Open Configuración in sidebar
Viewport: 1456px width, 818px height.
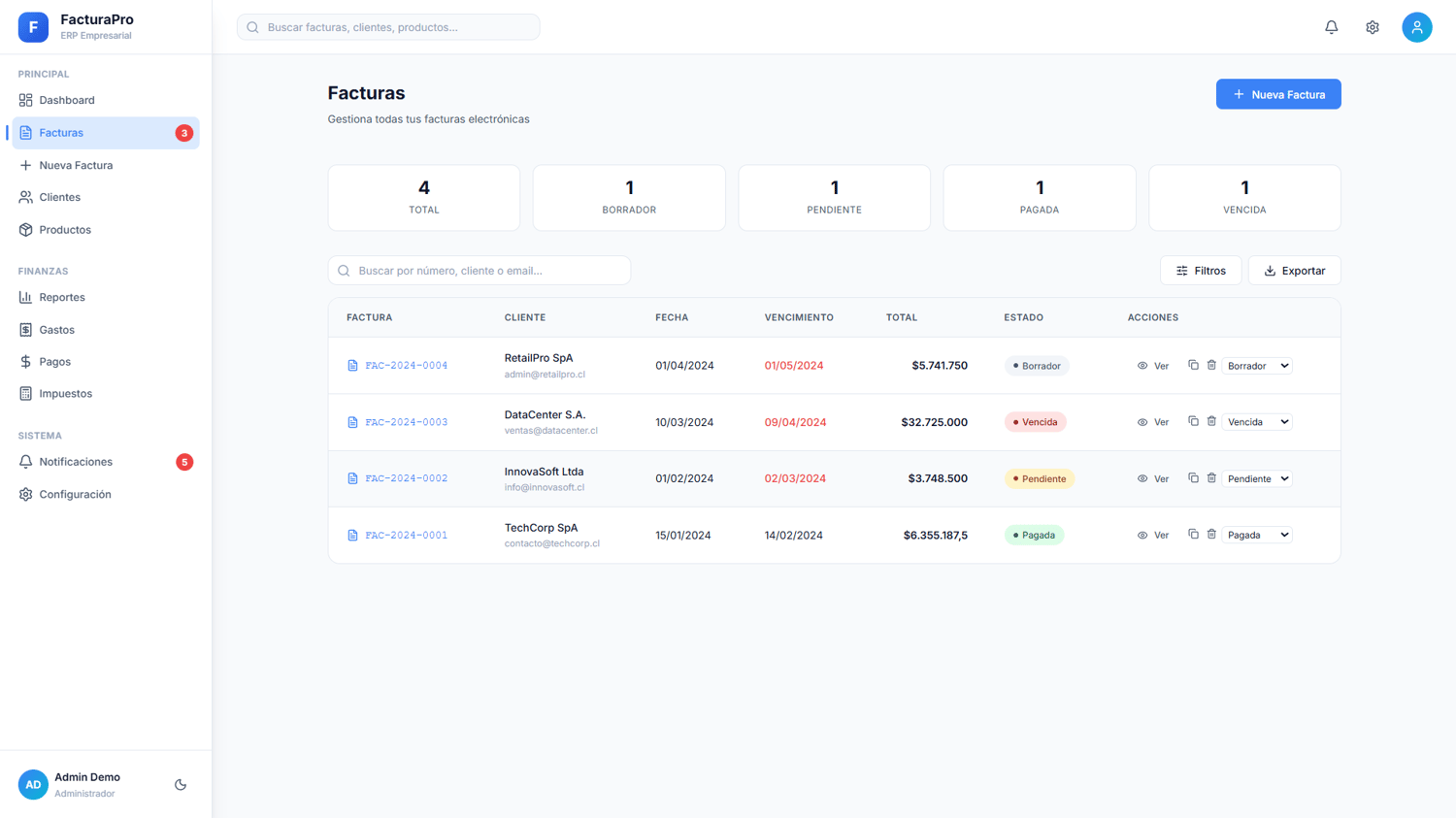coord(105,494)
